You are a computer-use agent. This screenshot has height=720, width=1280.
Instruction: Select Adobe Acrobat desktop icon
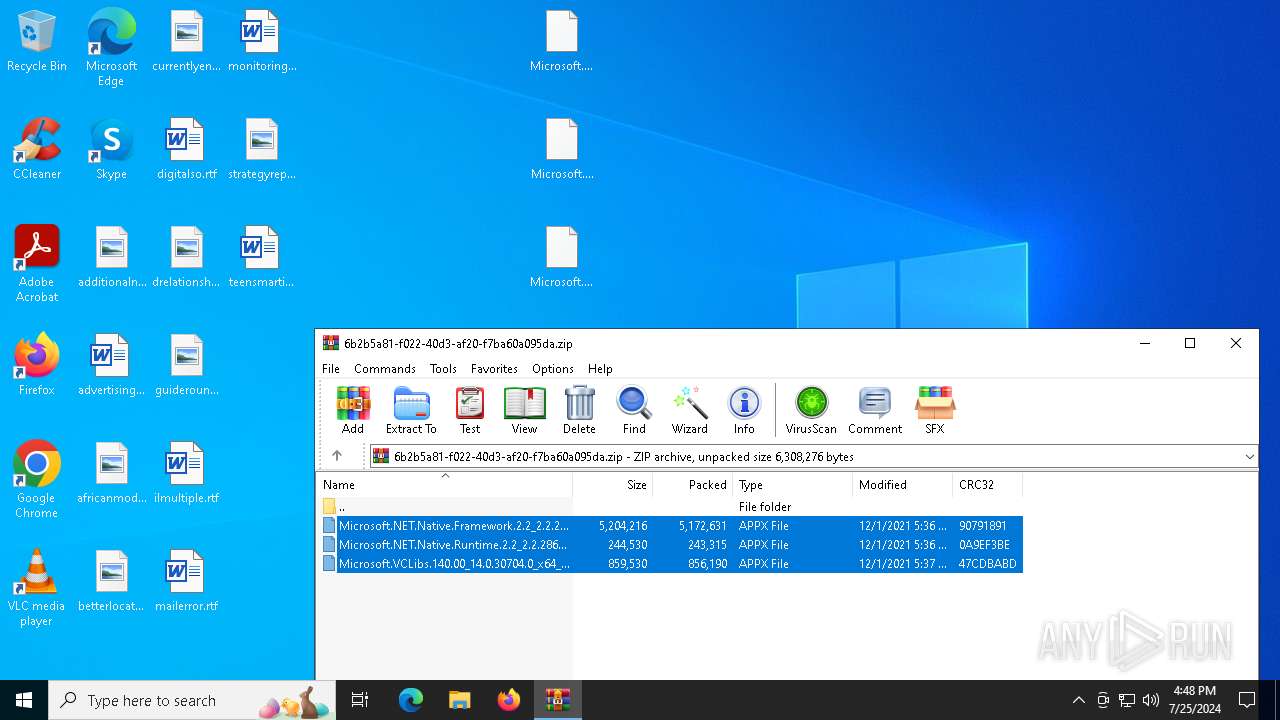(x=37, y=264)
